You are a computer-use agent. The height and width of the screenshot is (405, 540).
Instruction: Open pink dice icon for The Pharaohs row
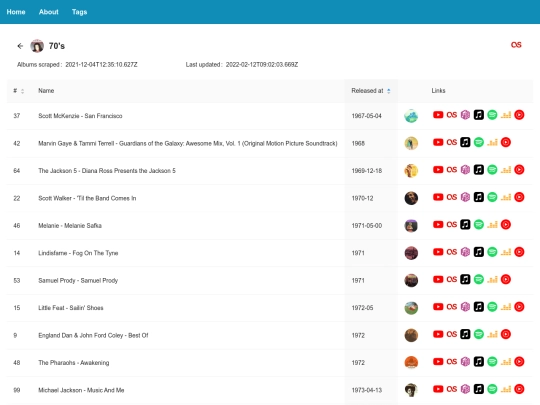(465, 362)
